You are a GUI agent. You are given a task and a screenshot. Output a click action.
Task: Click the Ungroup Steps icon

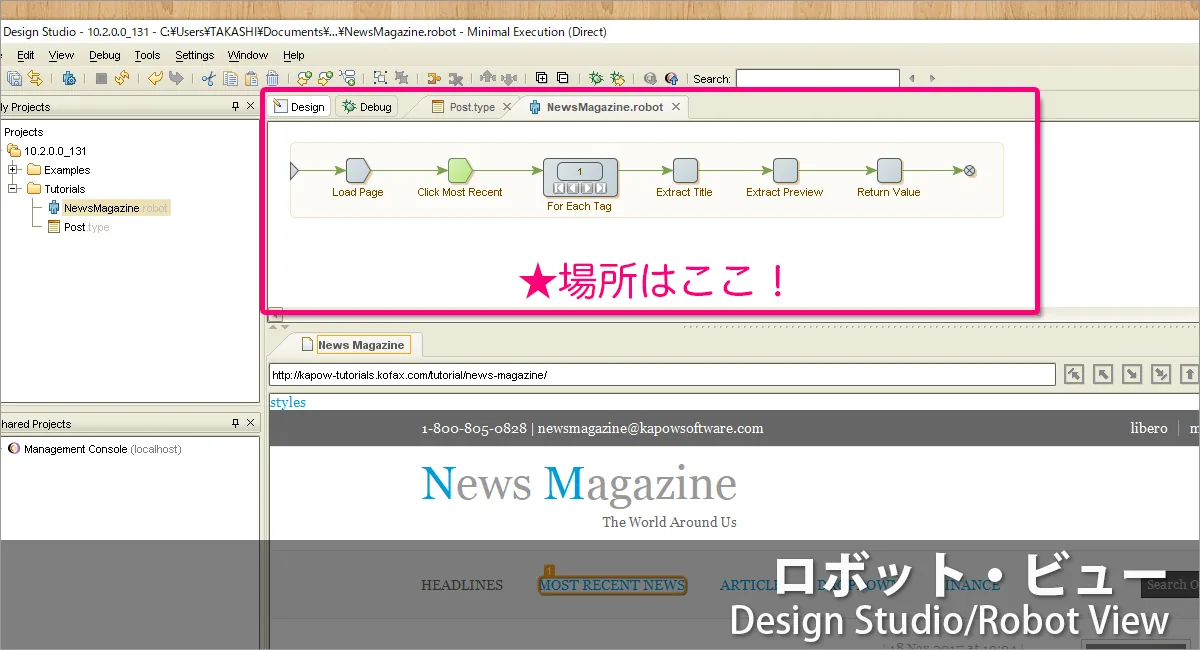point(402,78)
